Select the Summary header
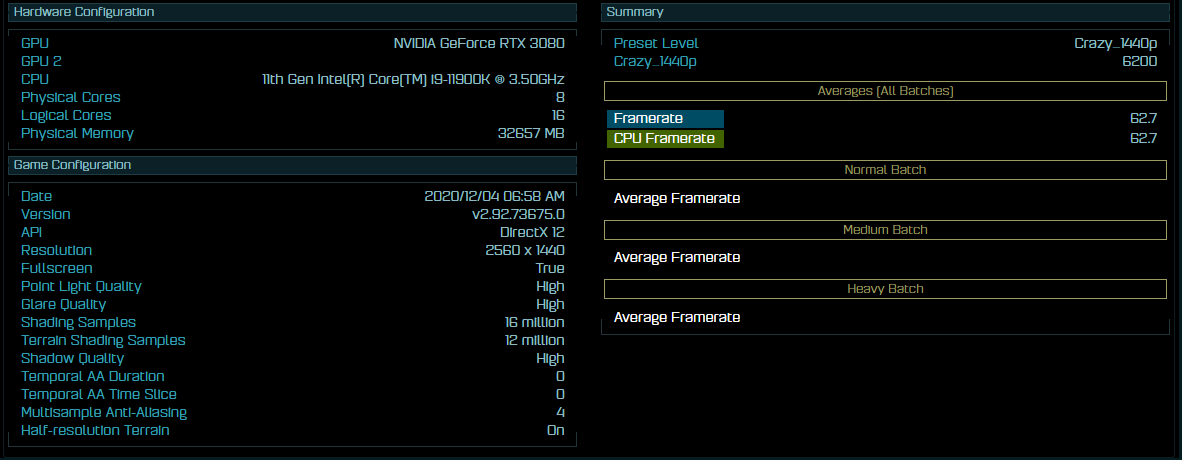 click(x=884, y=12)
